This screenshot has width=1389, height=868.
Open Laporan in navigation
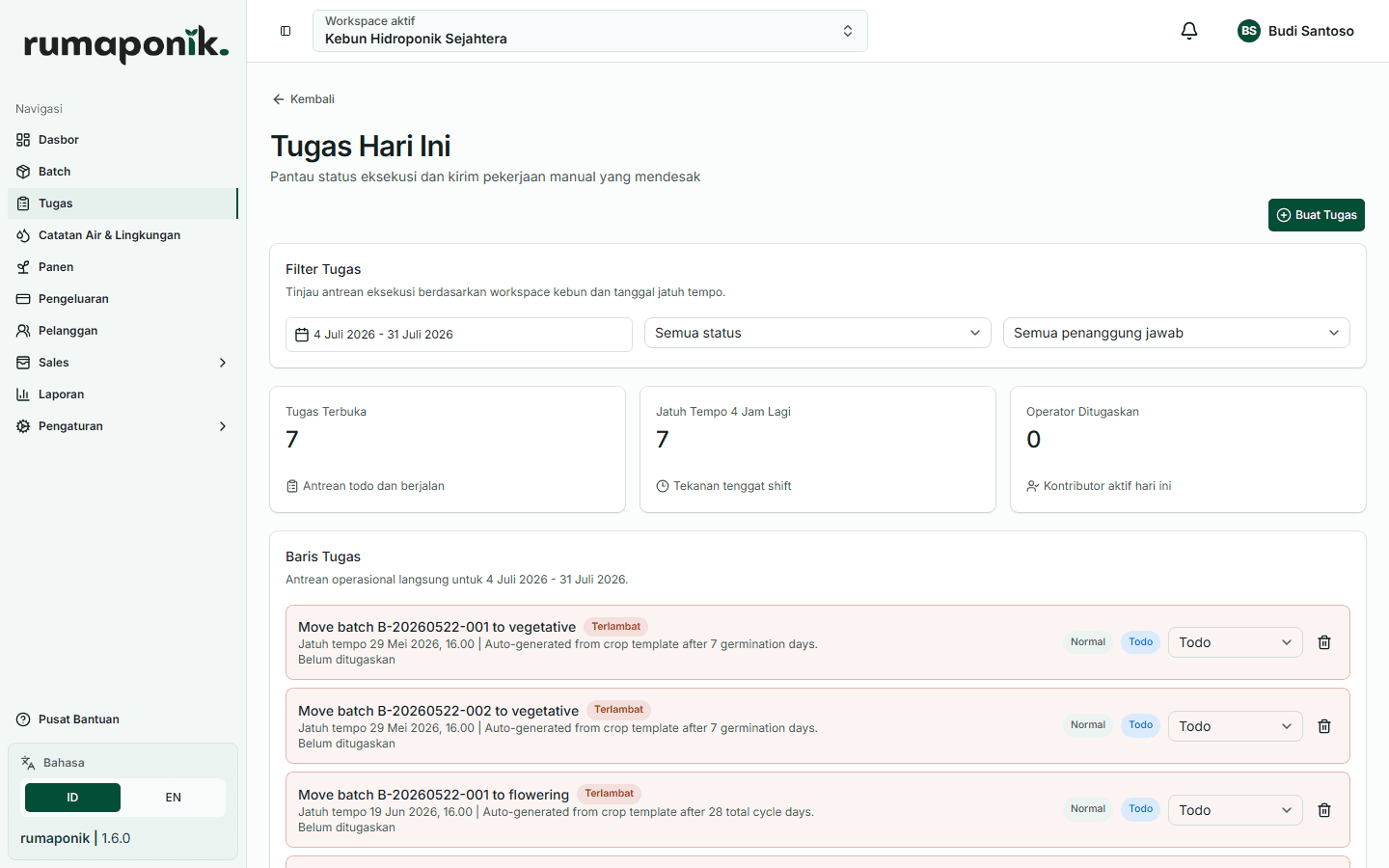(123, 394)
